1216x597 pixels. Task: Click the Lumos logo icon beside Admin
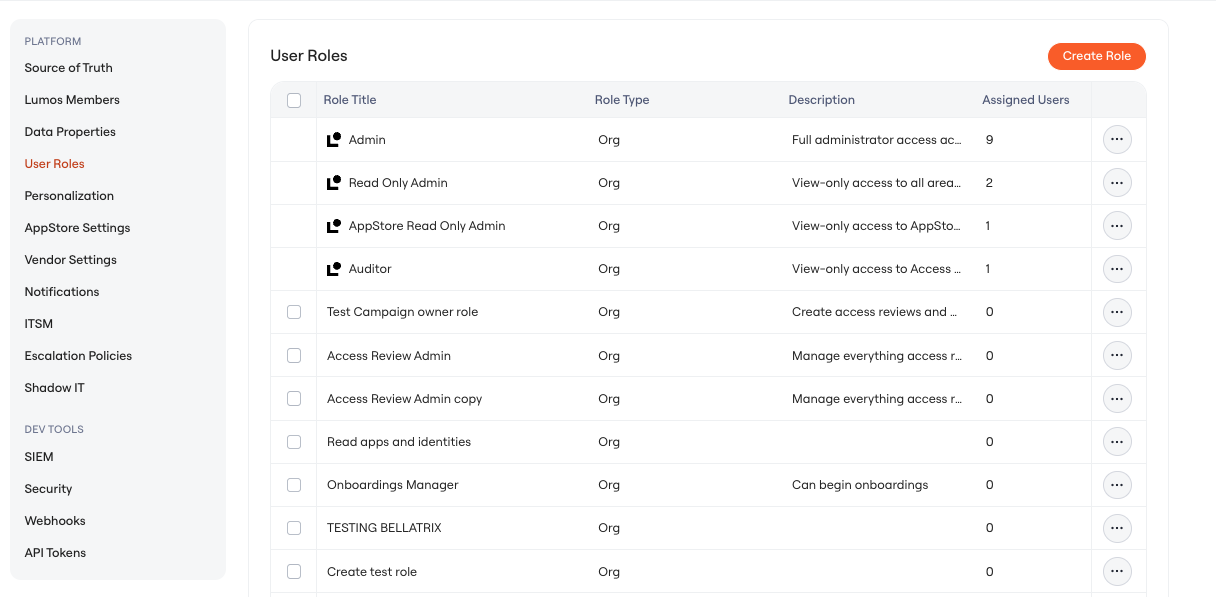point(334,140)
